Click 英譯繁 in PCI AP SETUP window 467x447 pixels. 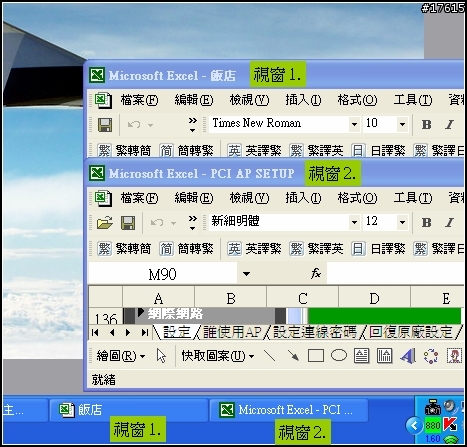254,248
